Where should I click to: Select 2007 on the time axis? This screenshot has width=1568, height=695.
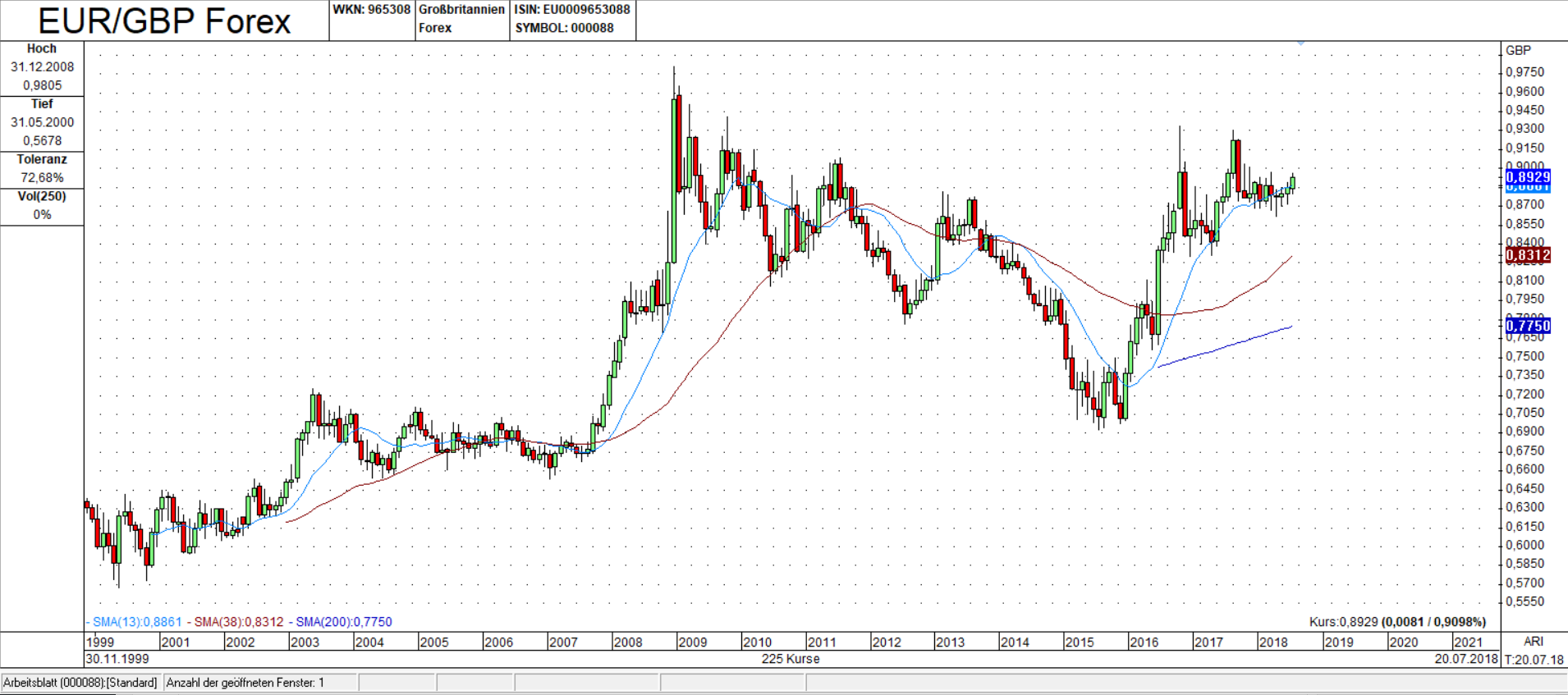(x=563, y=642)
